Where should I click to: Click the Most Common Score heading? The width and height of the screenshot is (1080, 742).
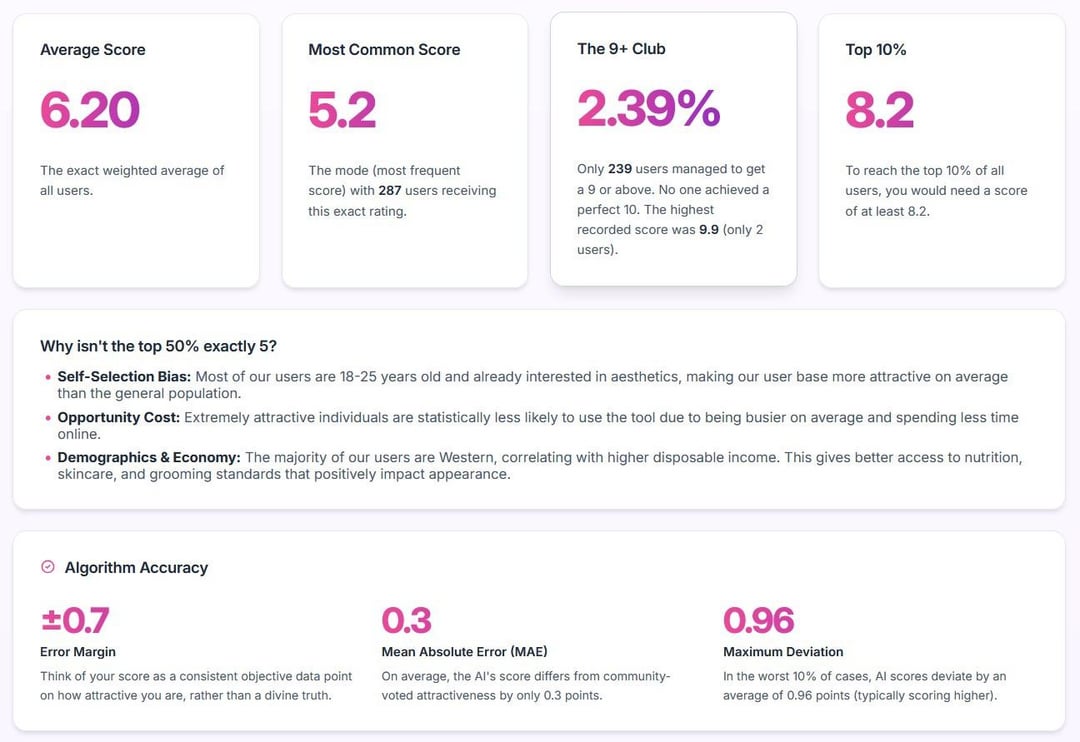coord(384,50)
